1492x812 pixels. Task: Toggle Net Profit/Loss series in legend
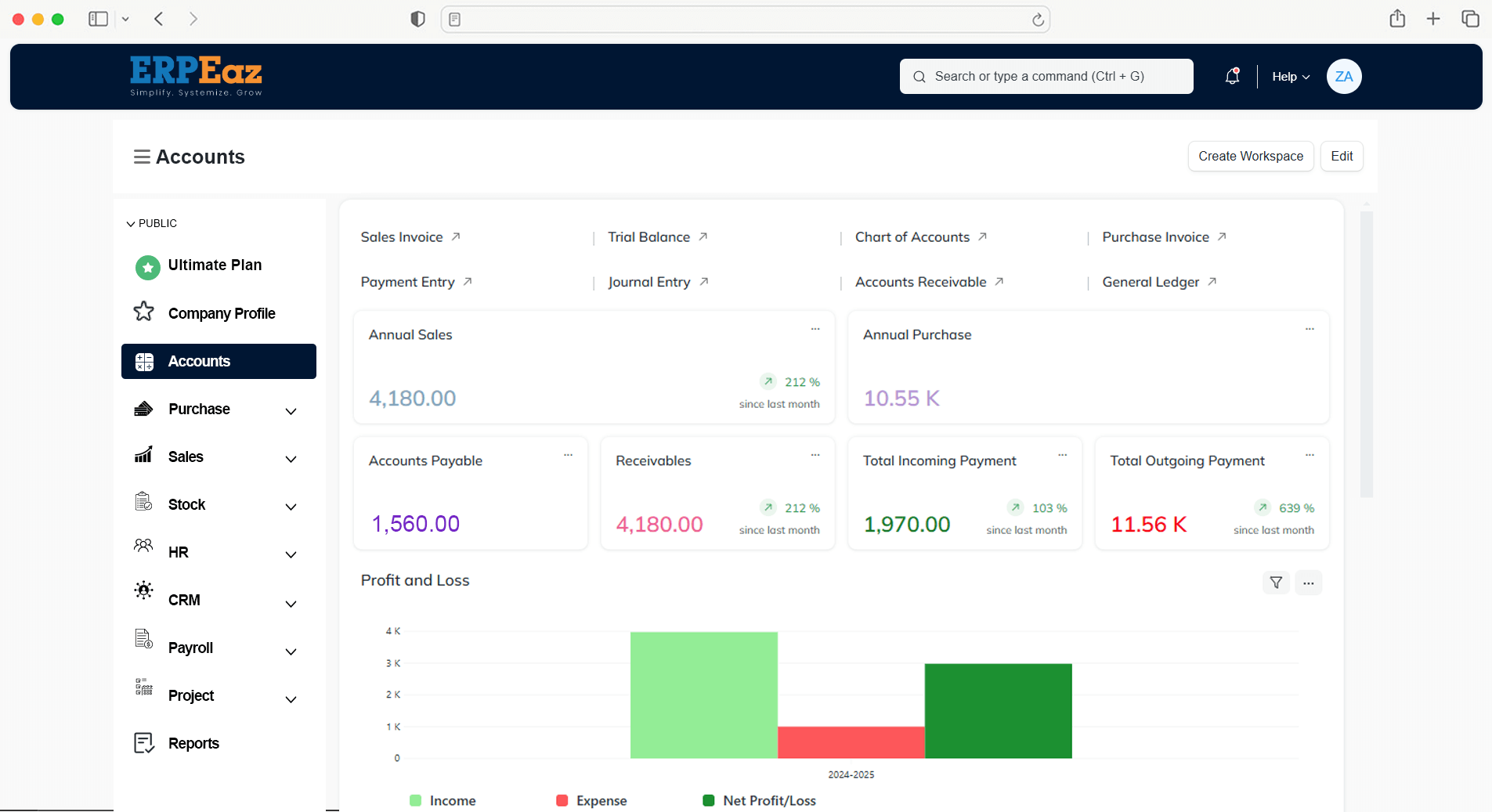point(760,800)
